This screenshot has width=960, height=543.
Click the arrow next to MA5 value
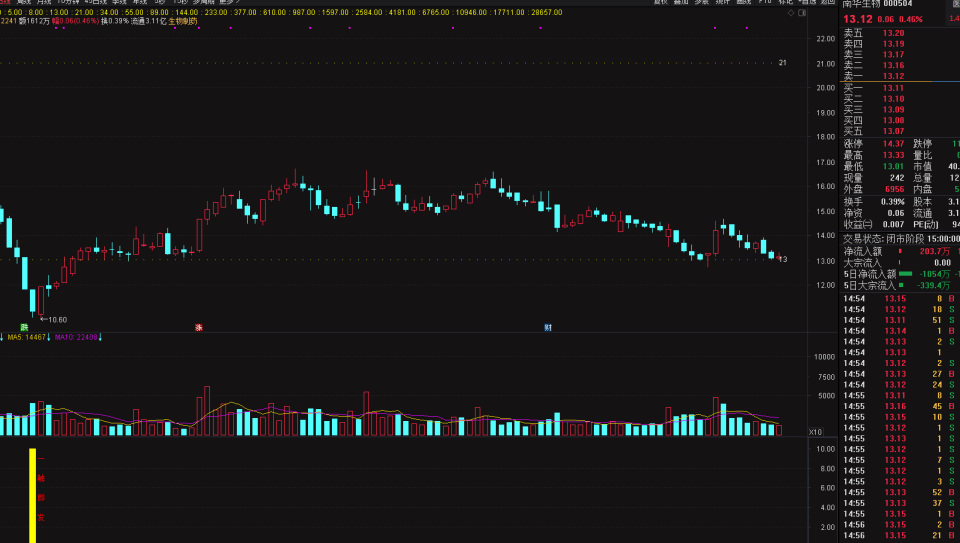coord(50,337)
